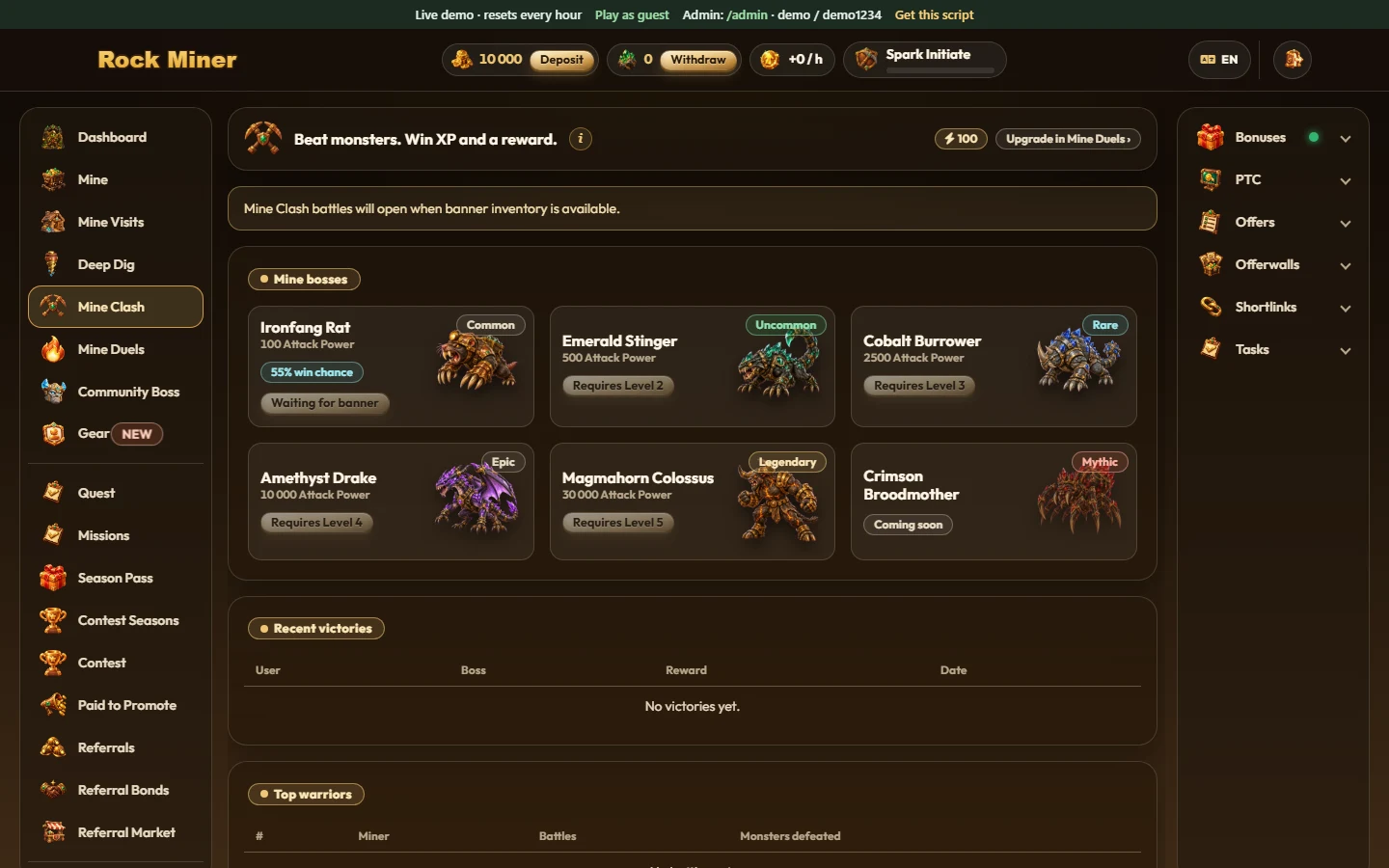Click the Gear helmet icon
The image size is (1389, 868).
[x=53, y=434]
